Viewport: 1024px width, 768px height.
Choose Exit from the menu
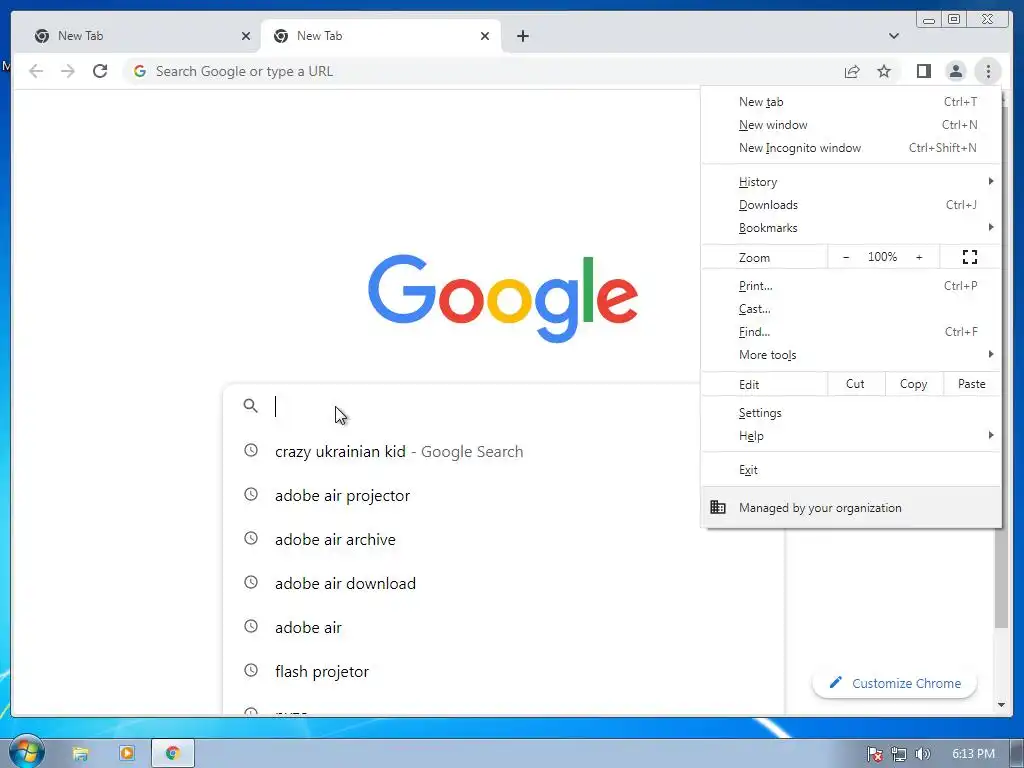[x=851, y=470]
